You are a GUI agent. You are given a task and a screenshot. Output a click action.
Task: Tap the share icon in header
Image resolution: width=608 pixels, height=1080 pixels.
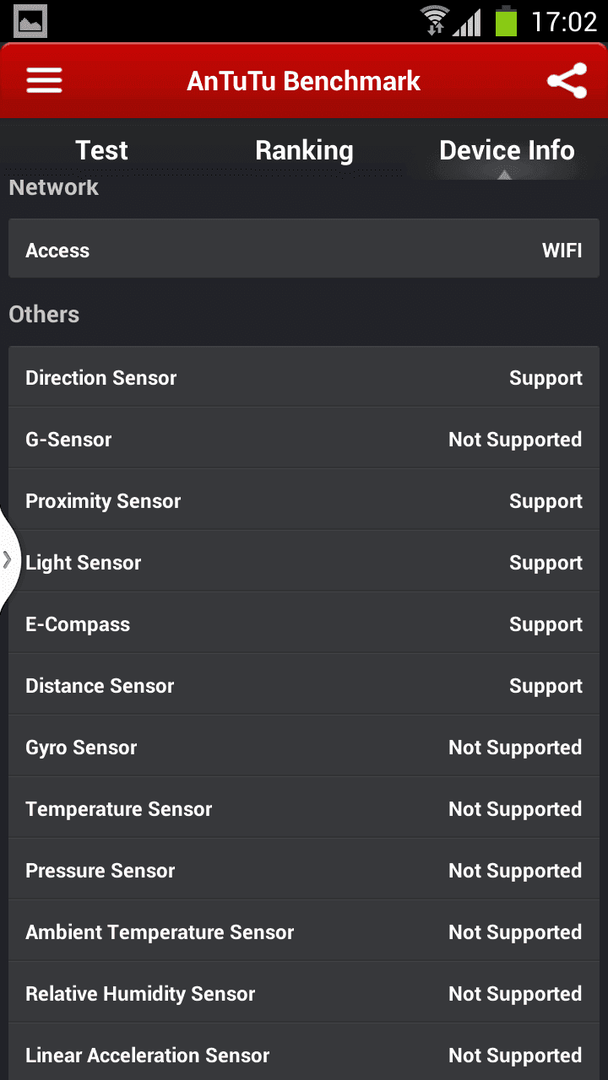(x=567, y=81)
